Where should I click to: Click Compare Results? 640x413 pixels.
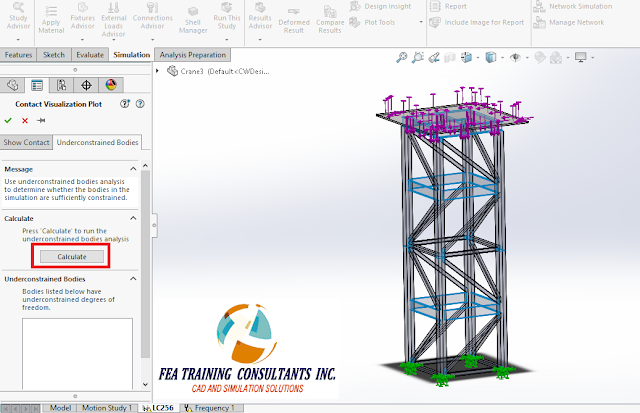tap(330, 20)
